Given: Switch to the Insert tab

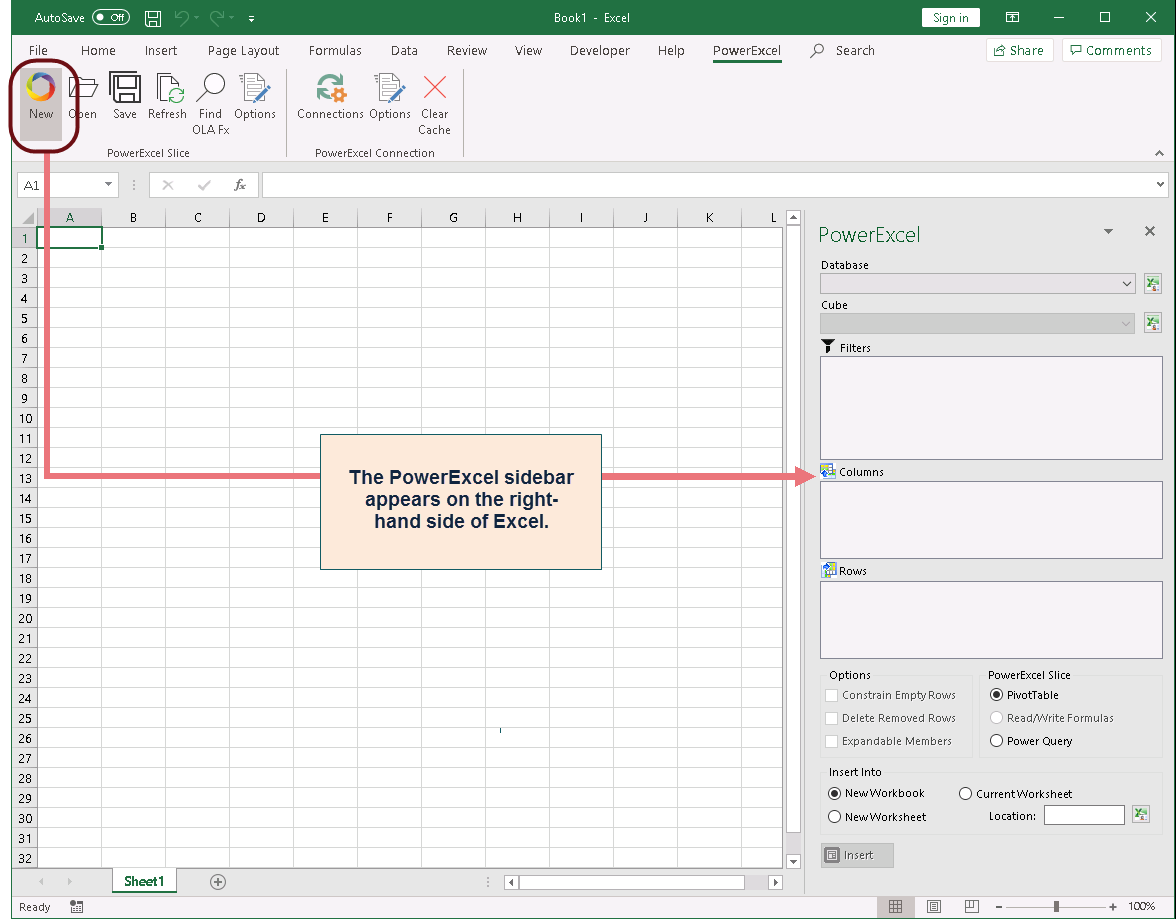Looking at the screenshot, I should coord(160,50).
